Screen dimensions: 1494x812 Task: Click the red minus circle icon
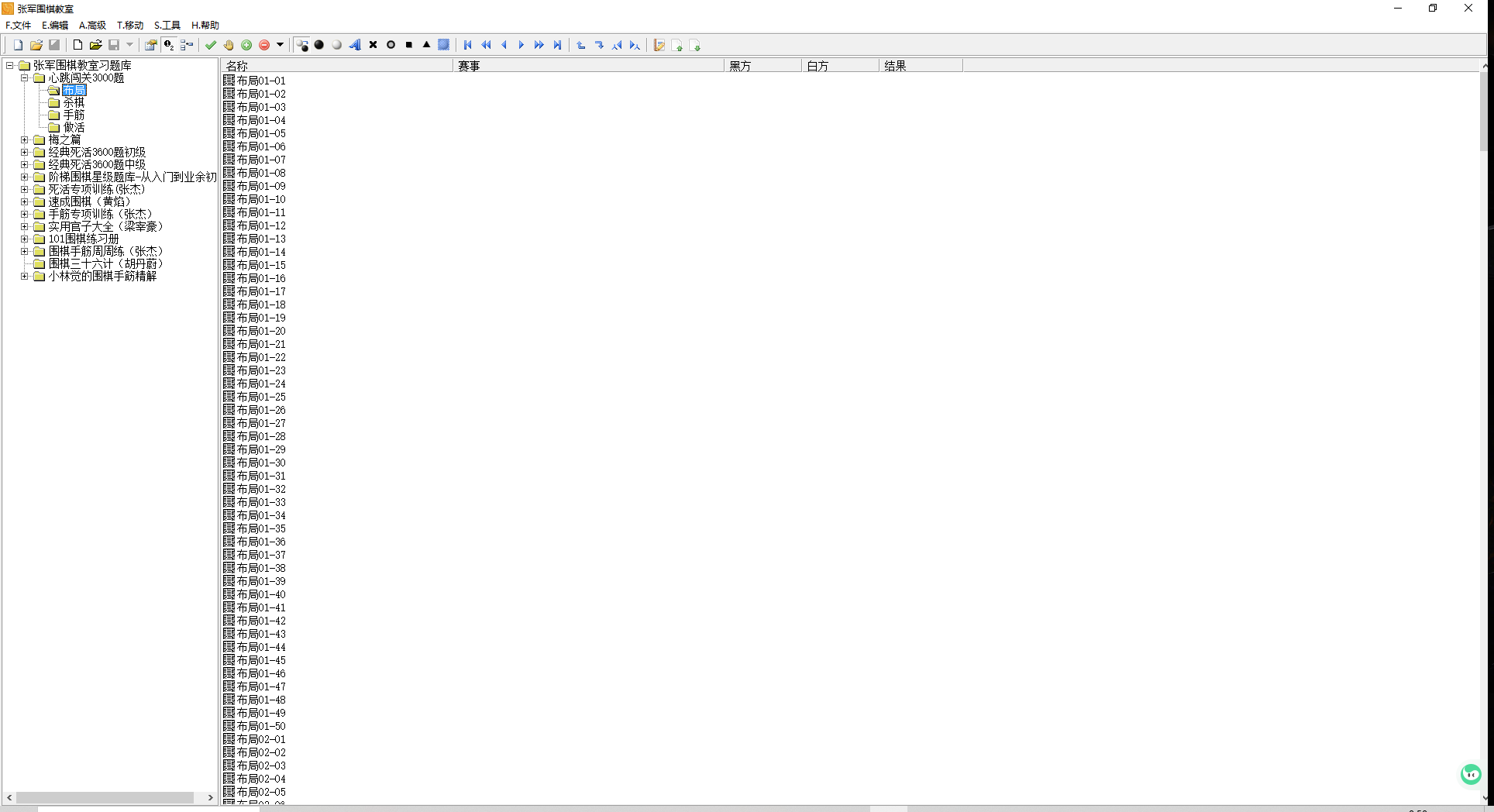[x=264, y=45]
